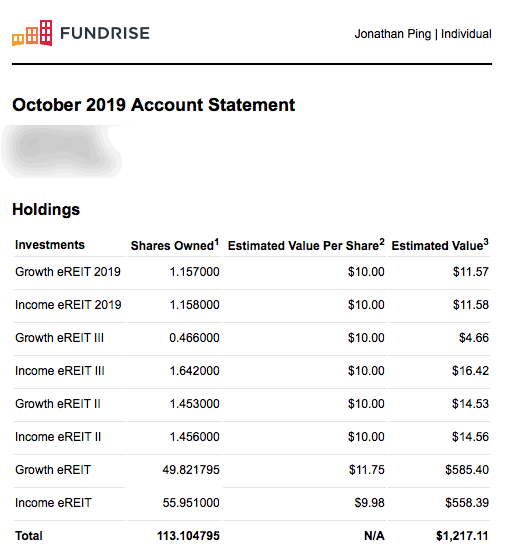The width and height of the screenshot is (510, 560).
Task: Click the Growth eREIT $585.40 value
Action: pyautogui.click(x=467, y=470)
